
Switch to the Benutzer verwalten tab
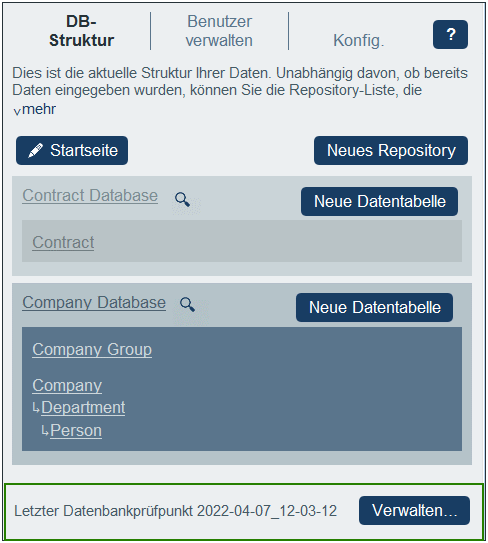tap(219, 31)
